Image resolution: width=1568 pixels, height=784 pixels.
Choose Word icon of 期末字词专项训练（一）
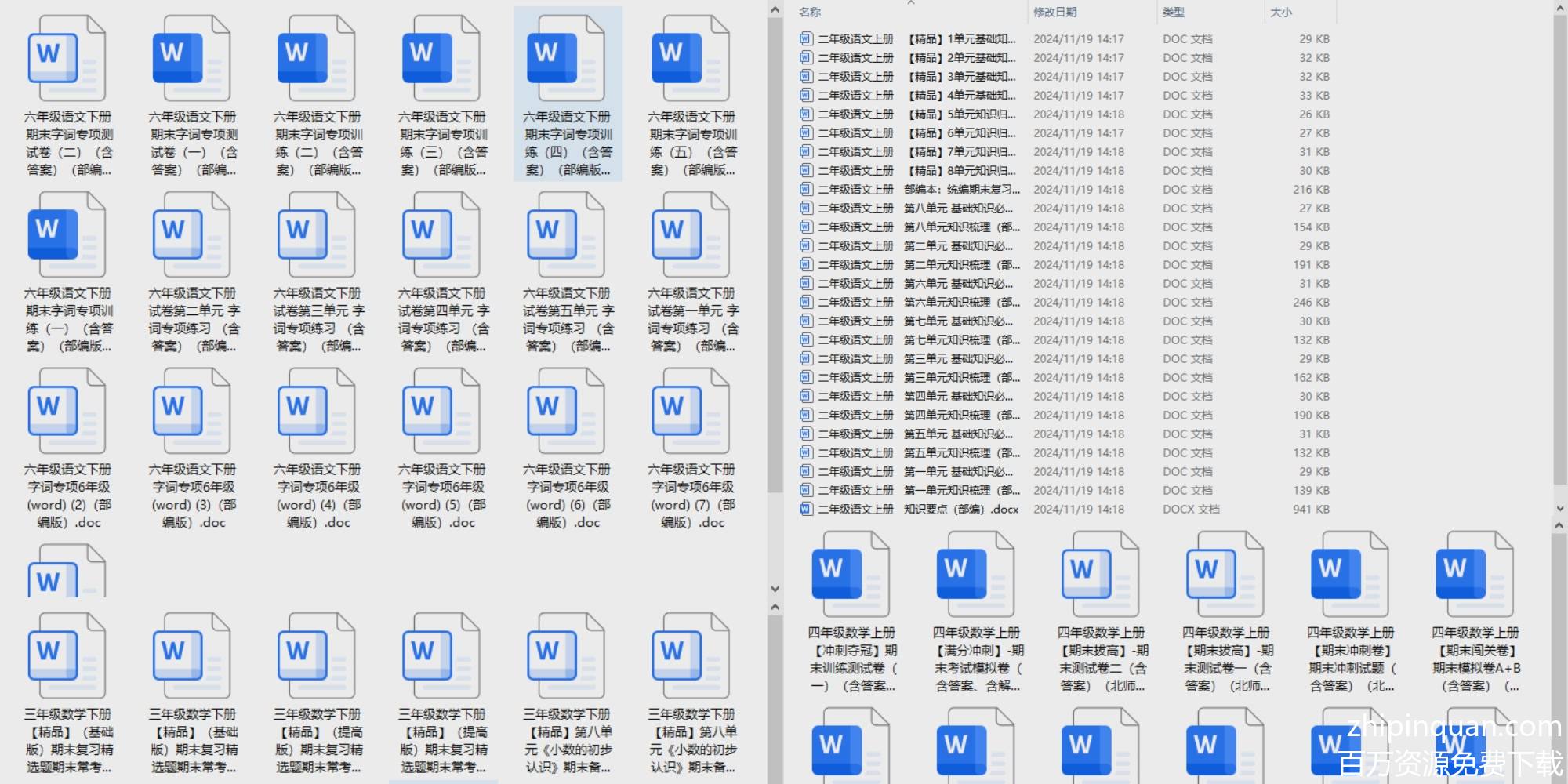point(67,235)
